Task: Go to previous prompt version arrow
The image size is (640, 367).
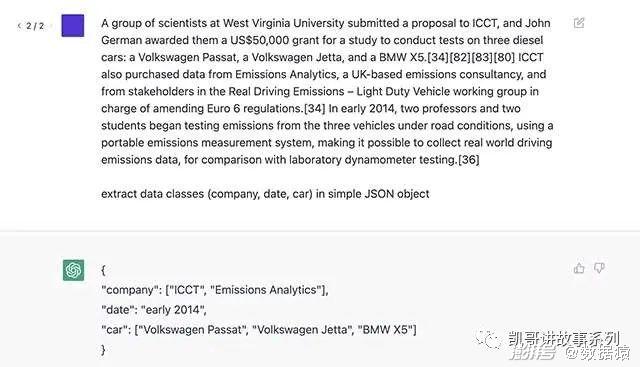Action: 19,26
